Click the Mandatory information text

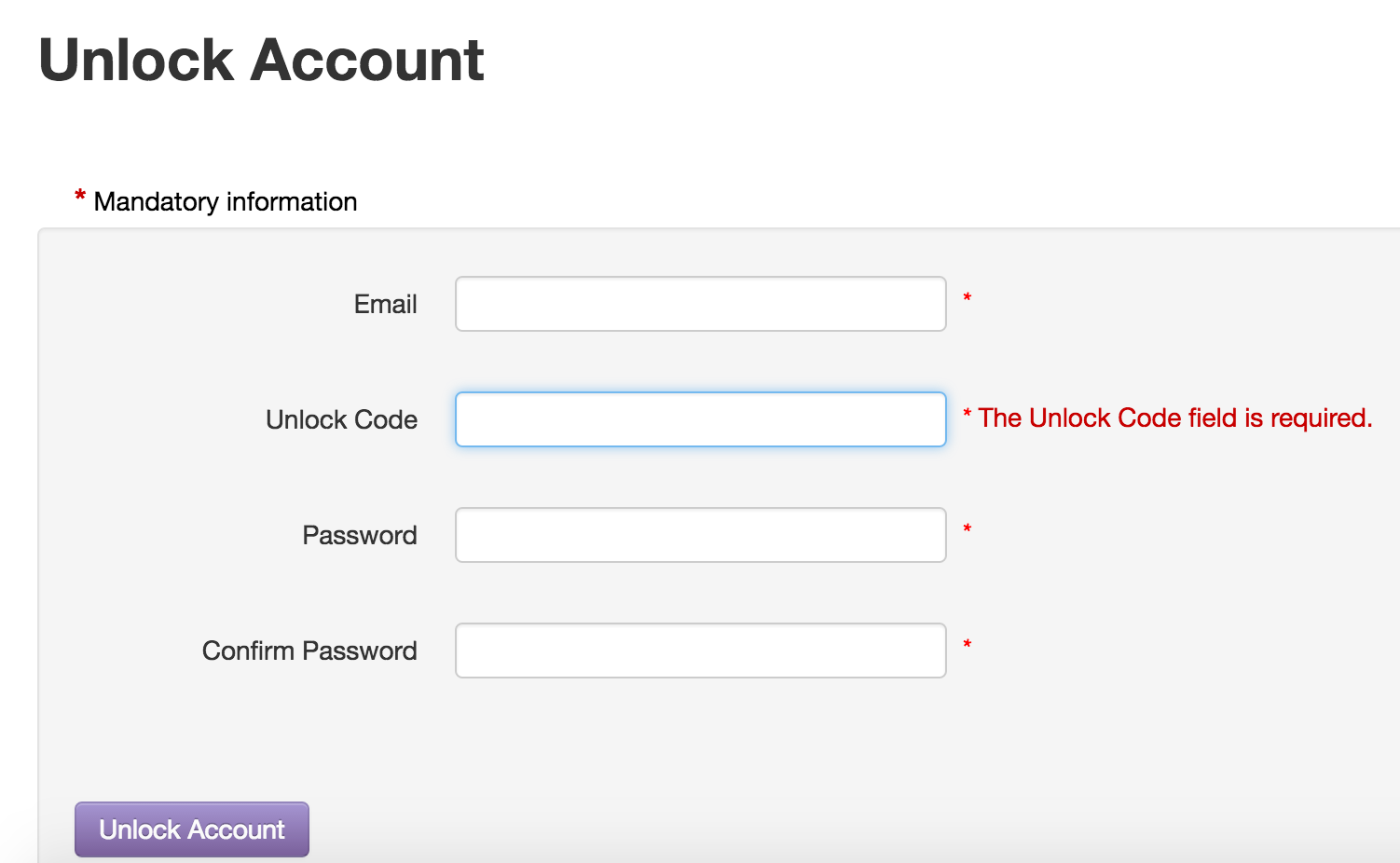[226, 202]
